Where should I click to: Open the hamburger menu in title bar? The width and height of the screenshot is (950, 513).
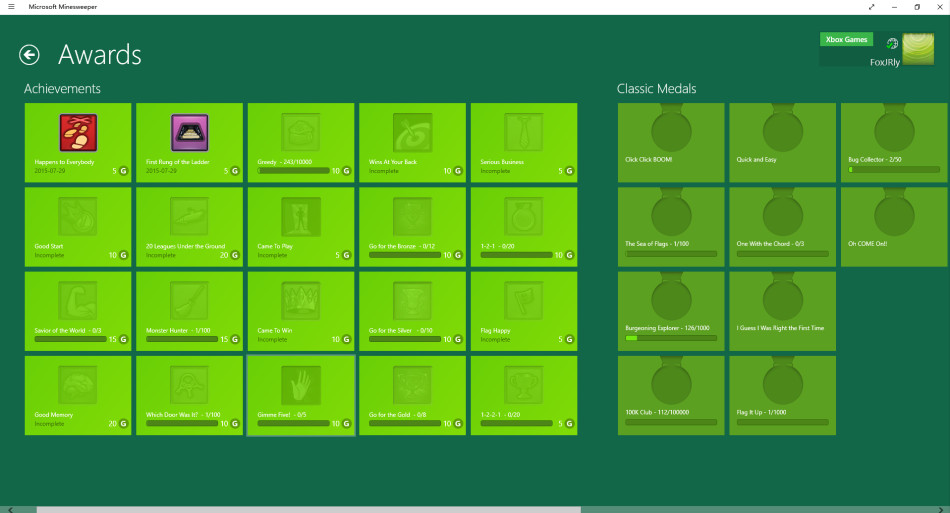[10, 7]
